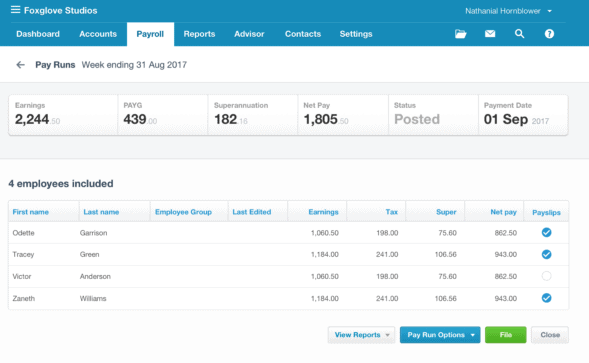Open the Advisor tab
Screen dimensions: 589x363
click(x=249, y=34)
